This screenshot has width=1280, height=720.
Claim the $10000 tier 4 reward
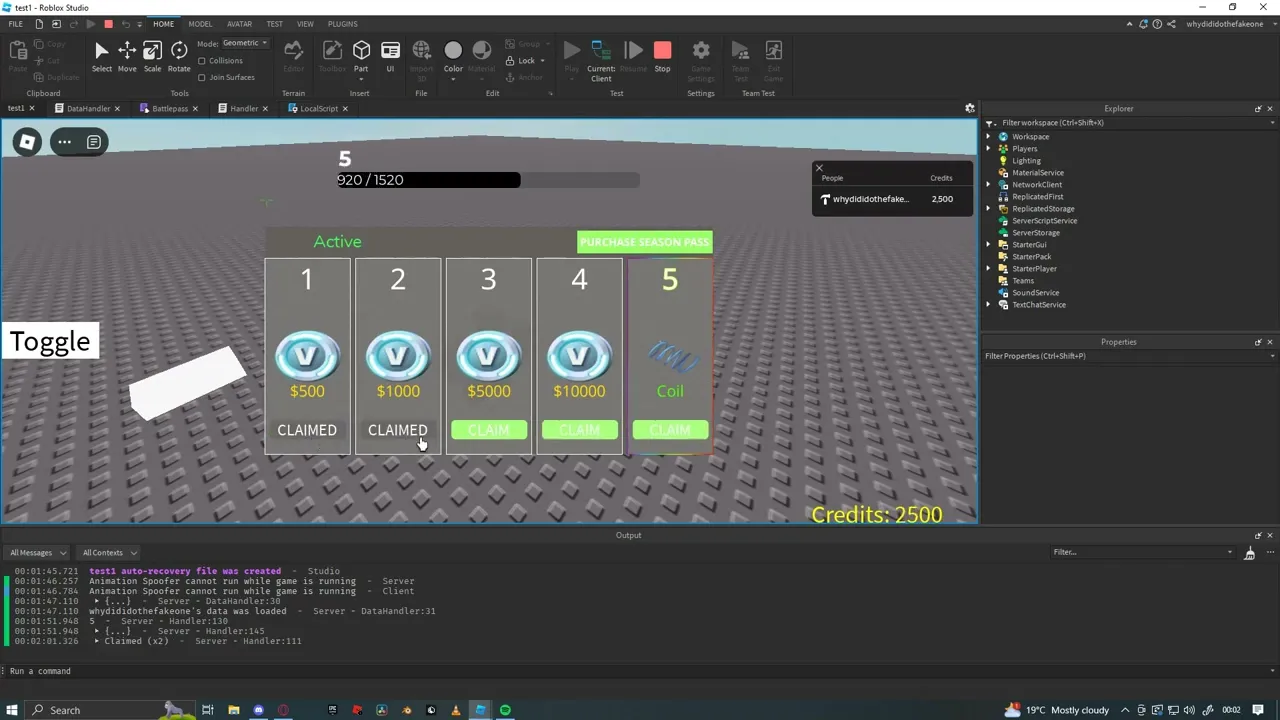click(x=579, y=430)
